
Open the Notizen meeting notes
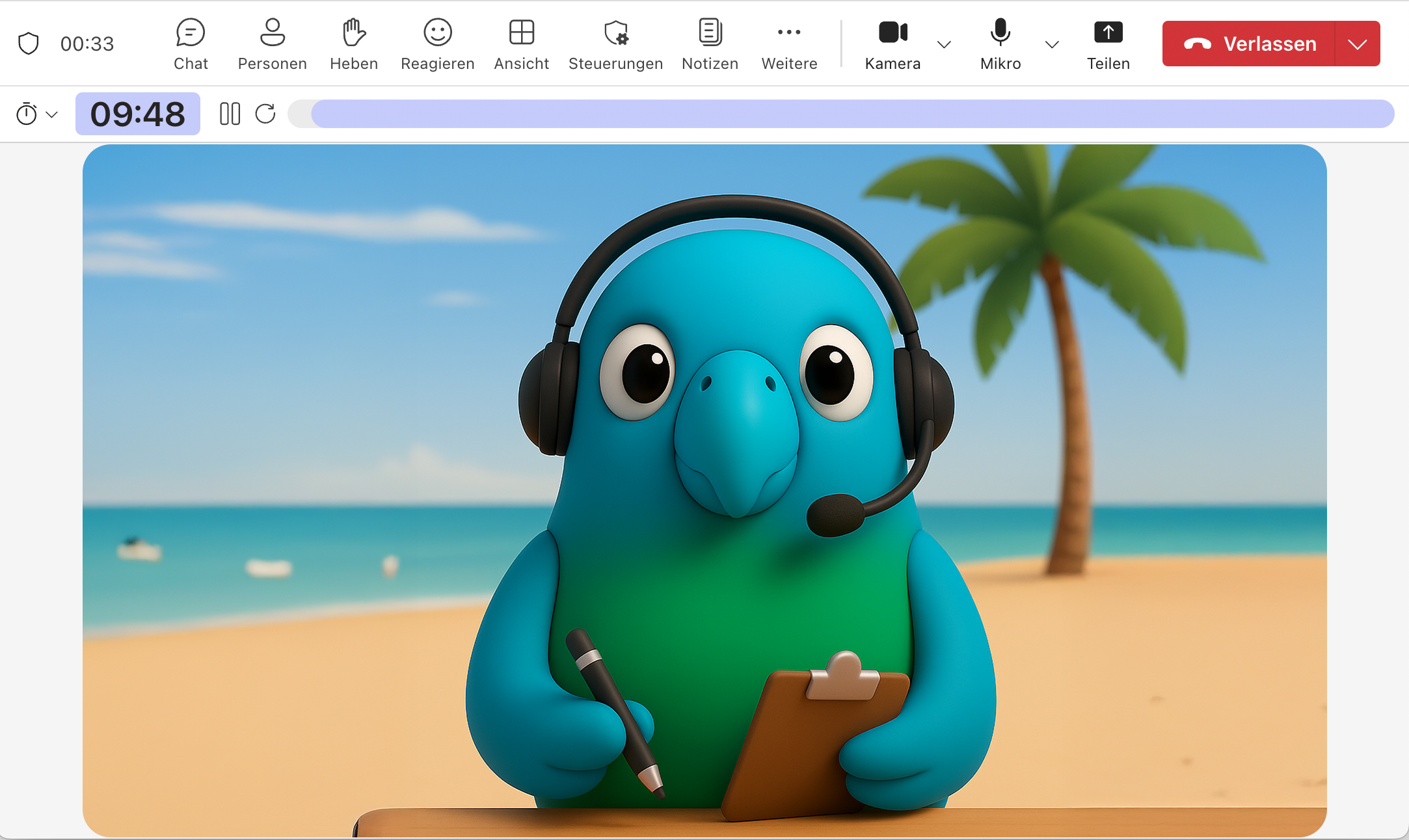(710, 44)
